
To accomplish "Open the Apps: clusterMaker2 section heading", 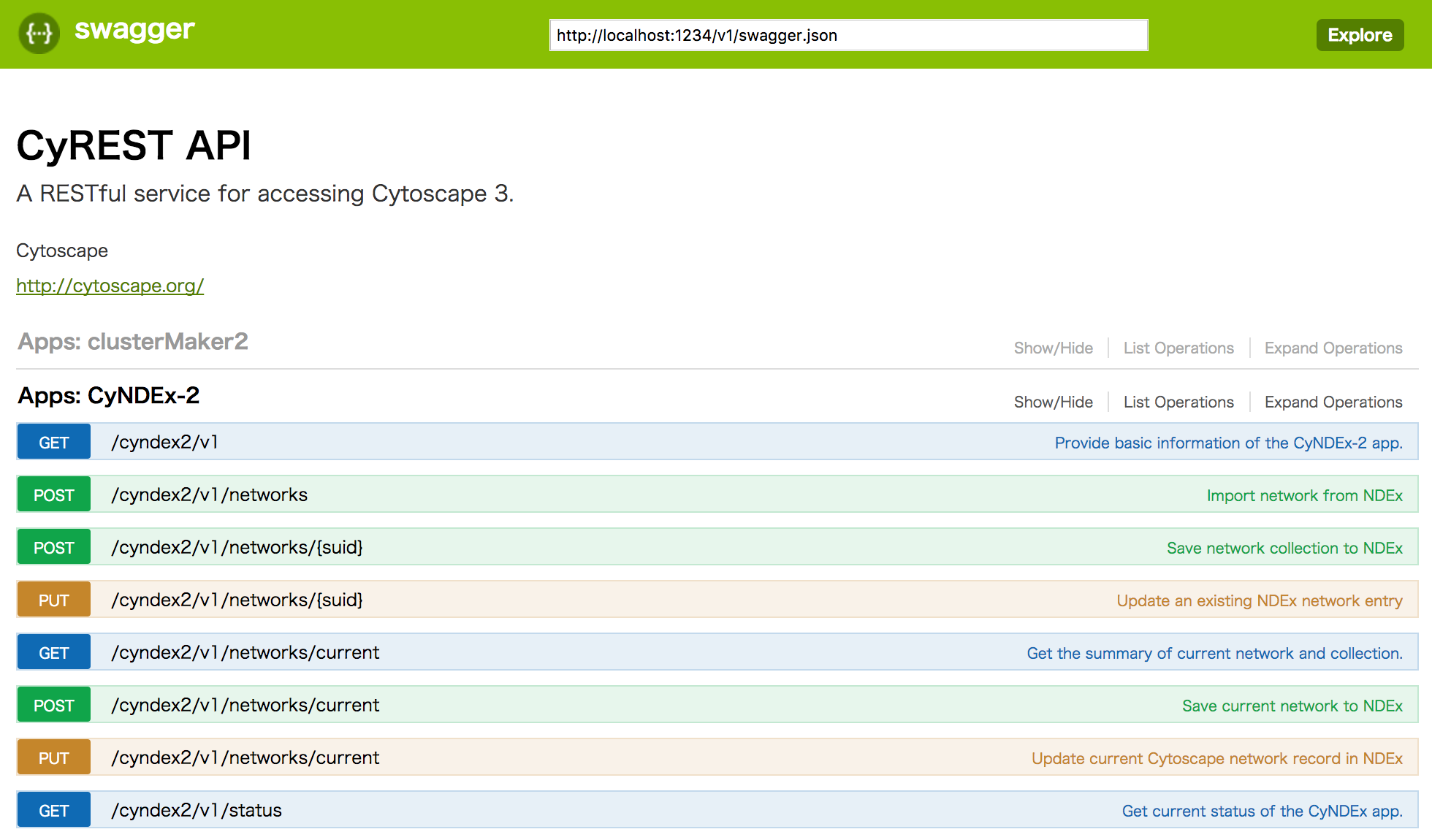I will (x=133, y=342).
